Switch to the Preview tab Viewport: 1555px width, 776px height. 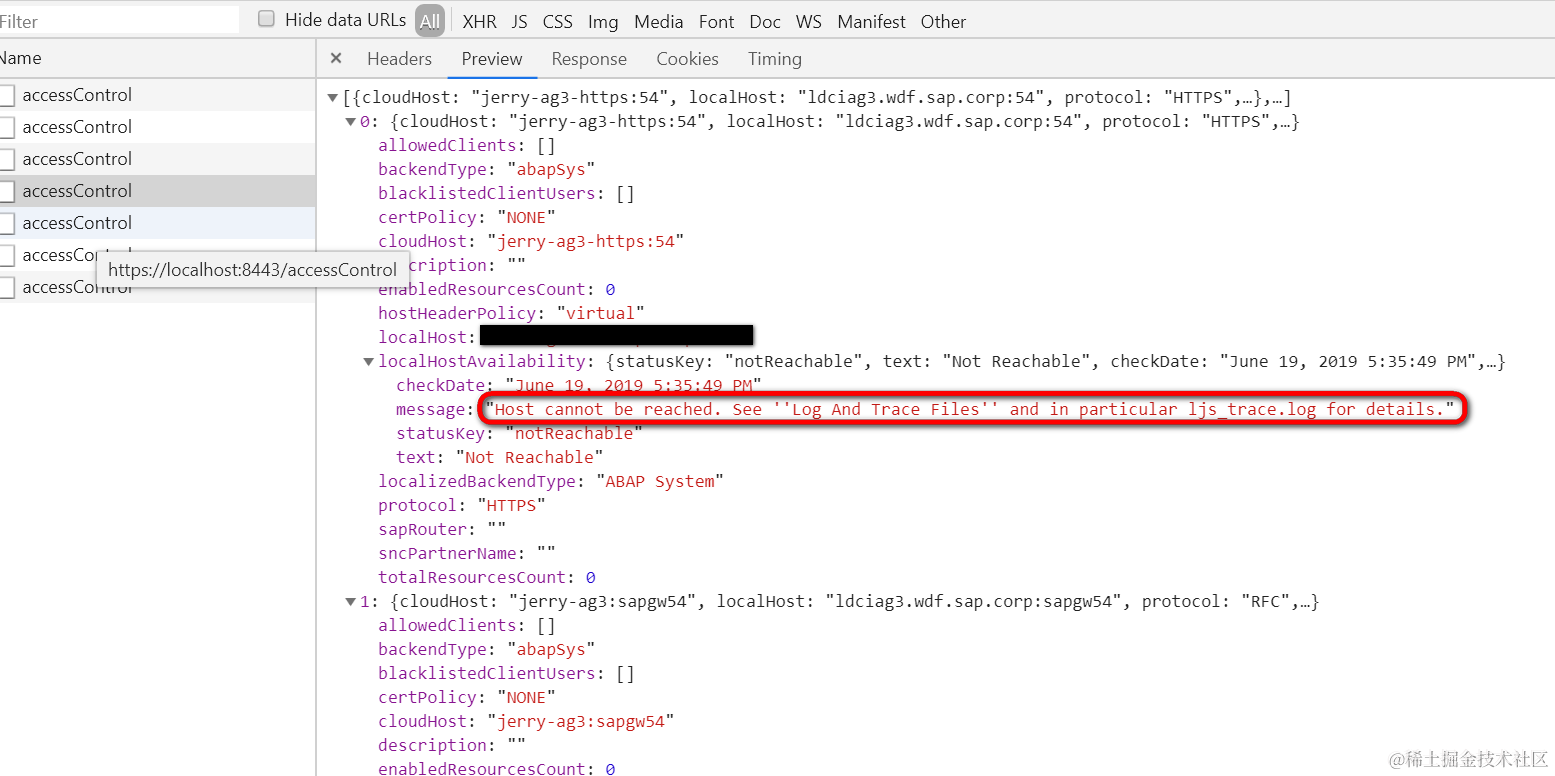pos(492,59)
